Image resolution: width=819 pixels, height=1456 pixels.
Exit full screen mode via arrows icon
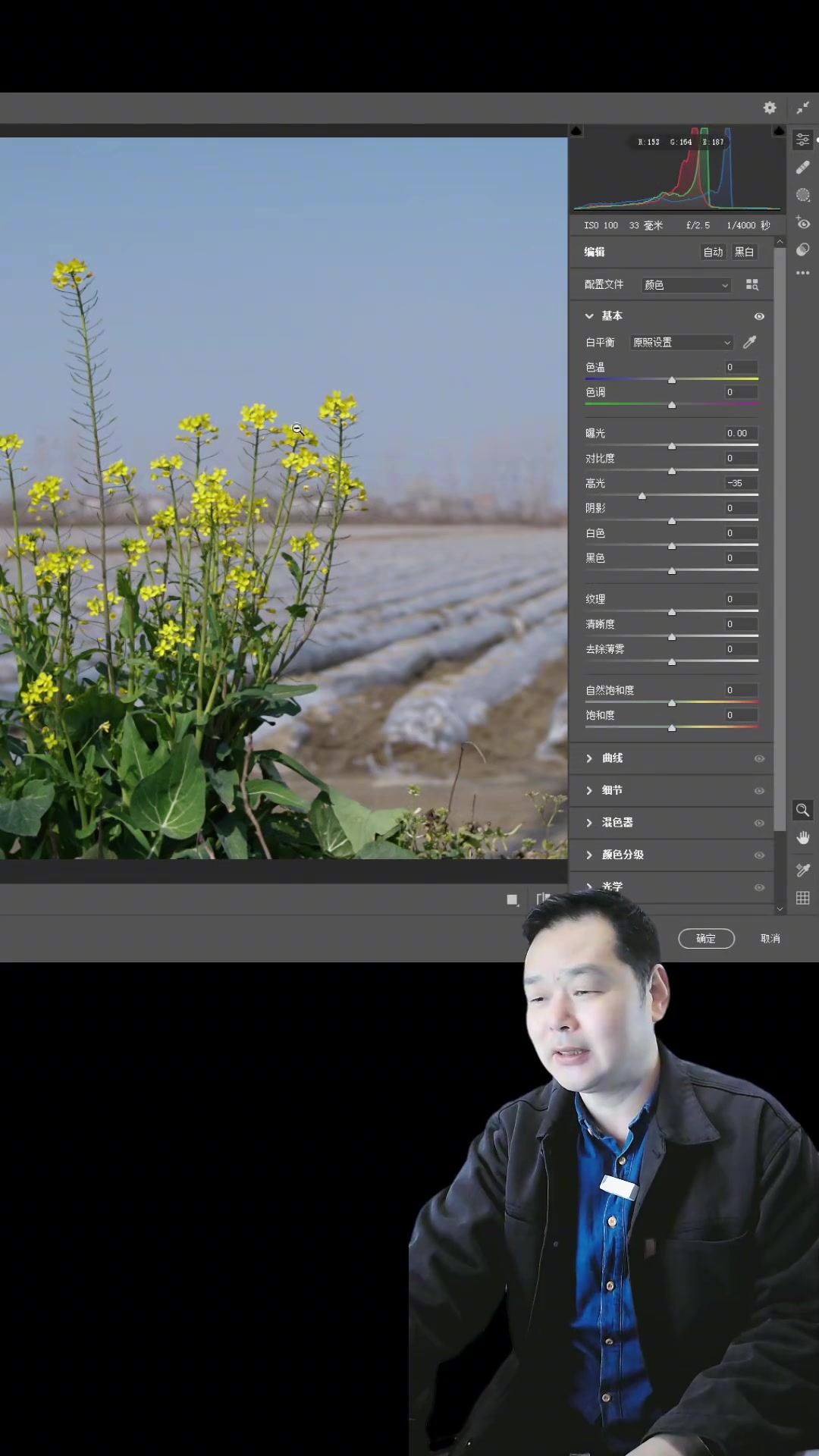pos(802,108)
